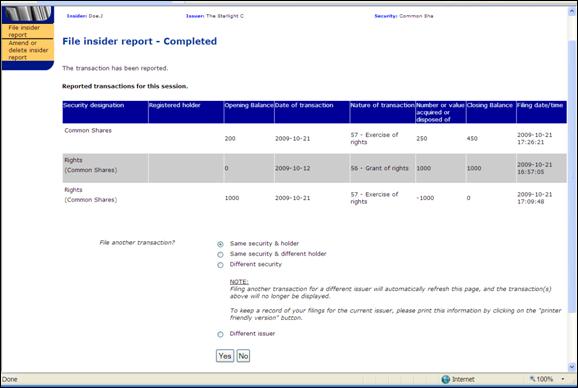Open the 100% zoom level dropdown
The image size is (578, 388).
pyautogui.click(x=563, y=379)
